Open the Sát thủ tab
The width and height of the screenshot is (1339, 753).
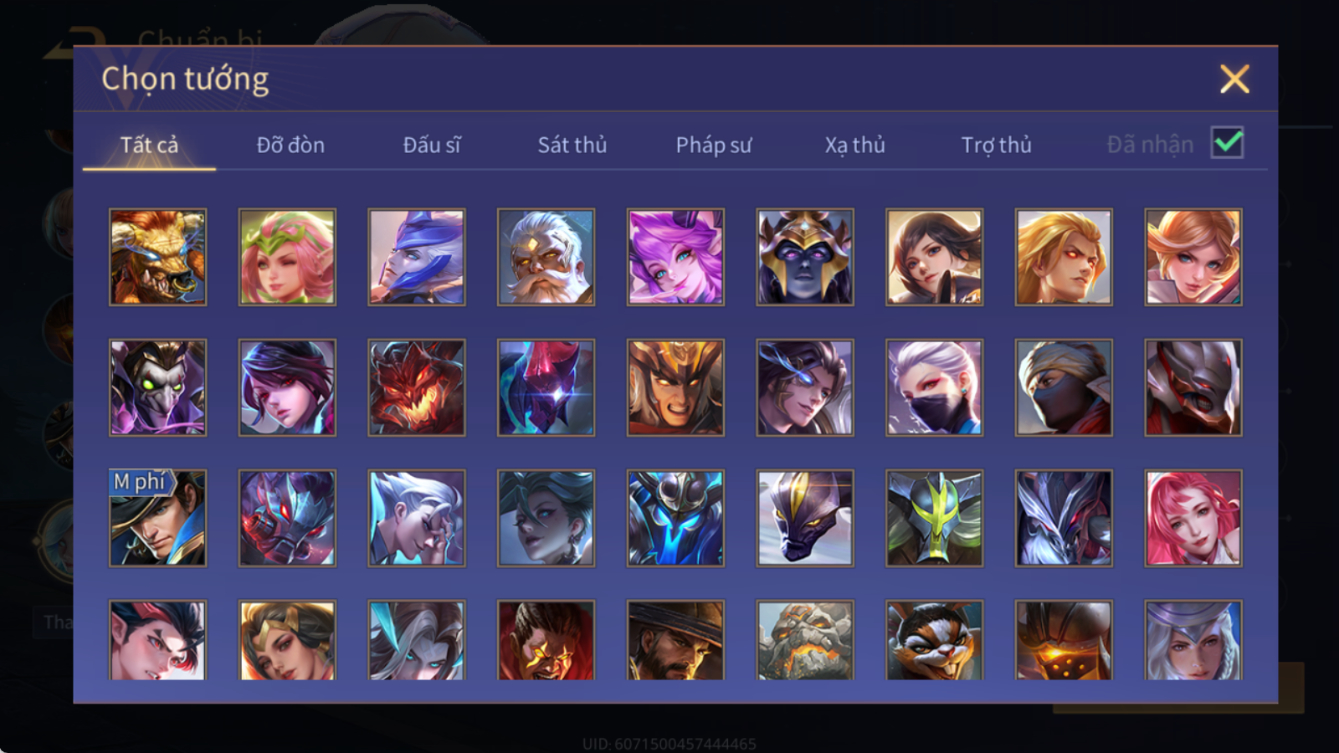pos(572,145)
